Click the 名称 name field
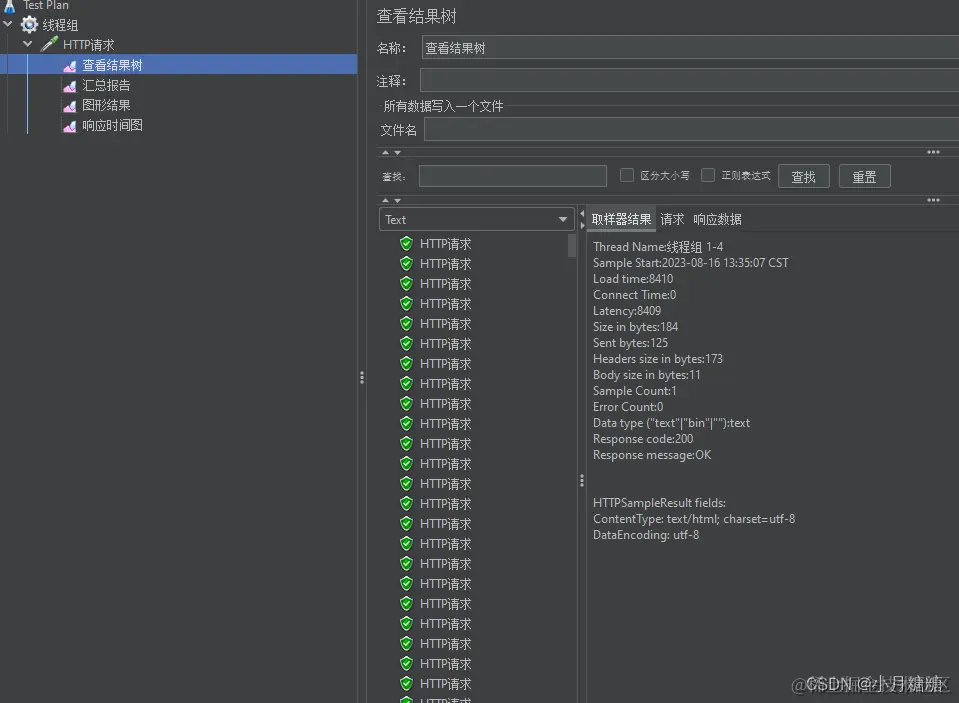Image resolution: width=959 pixels, height=703 pixels. 690,48
